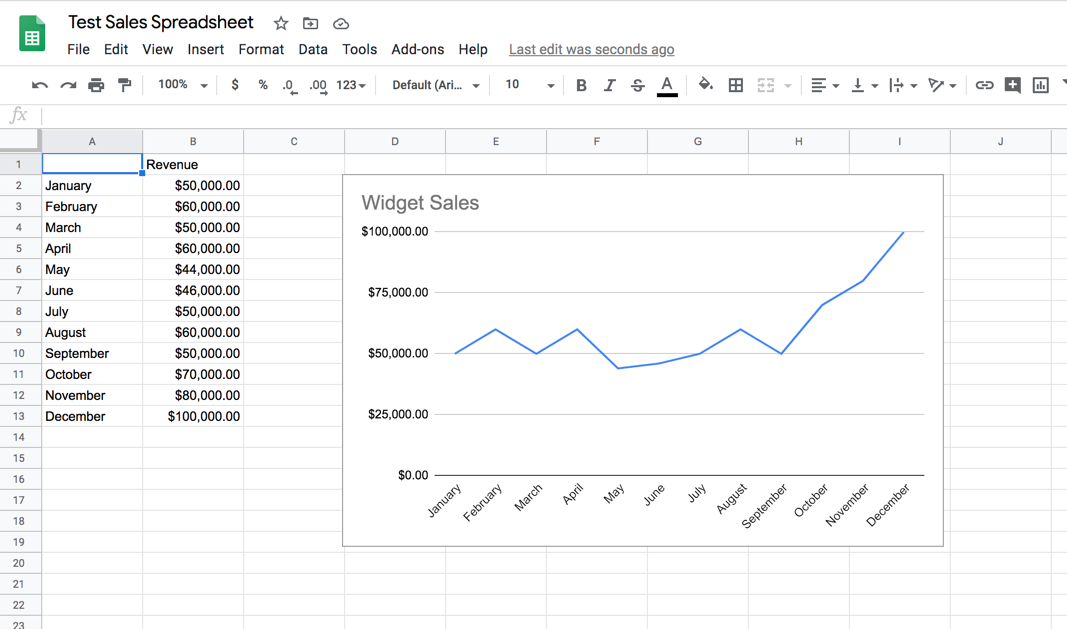Open the Format menu

pyautogui.click(x=261, y=49)
